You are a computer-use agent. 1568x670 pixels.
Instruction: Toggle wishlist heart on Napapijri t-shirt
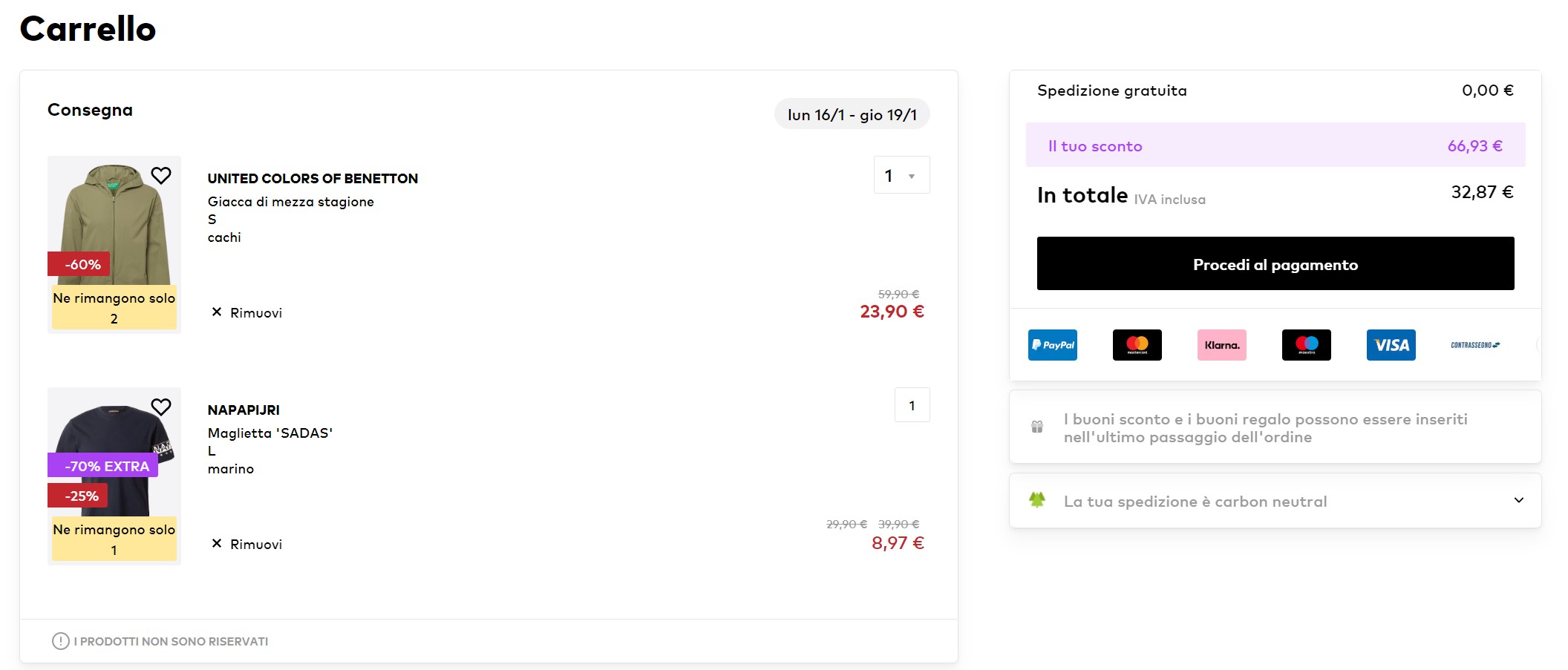(x=161, y=407)
